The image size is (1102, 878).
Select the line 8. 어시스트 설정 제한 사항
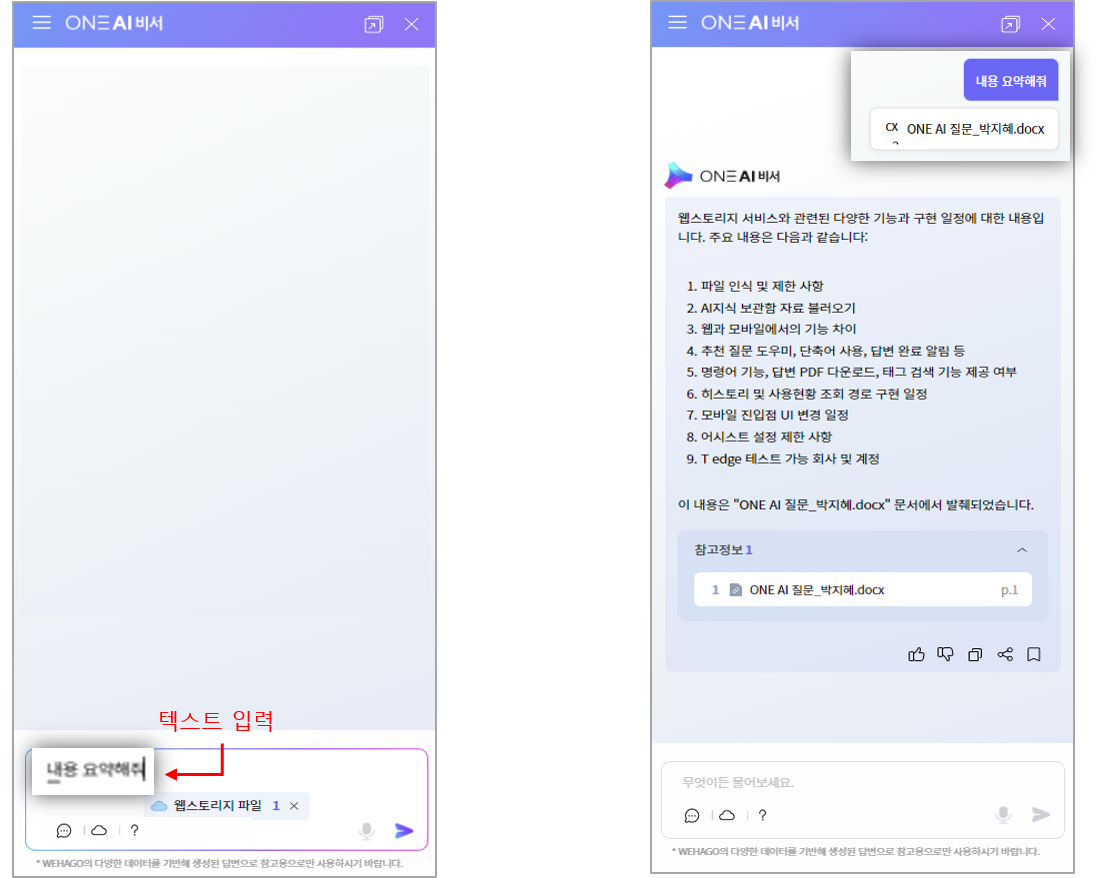pos(759,437)
